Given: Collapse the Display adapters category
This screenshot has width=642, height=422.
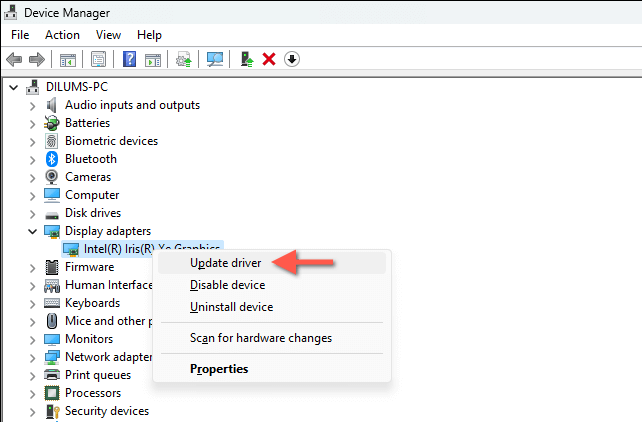Looking at the screenshot, I should pos(32,231).
